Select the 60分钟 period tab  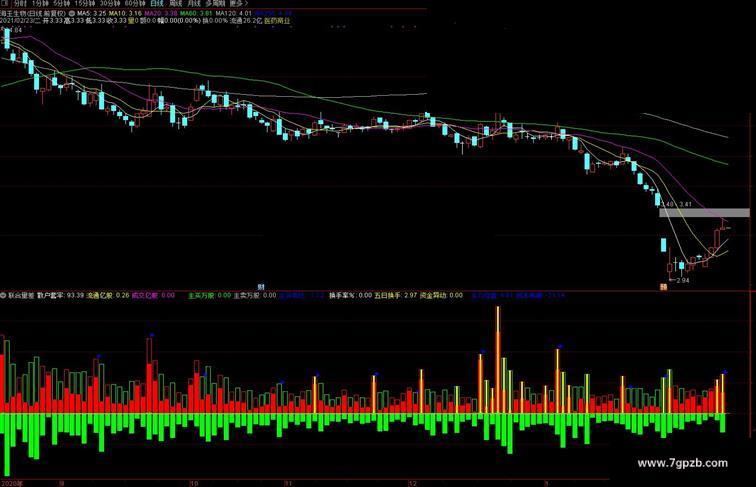coord(135,3)
